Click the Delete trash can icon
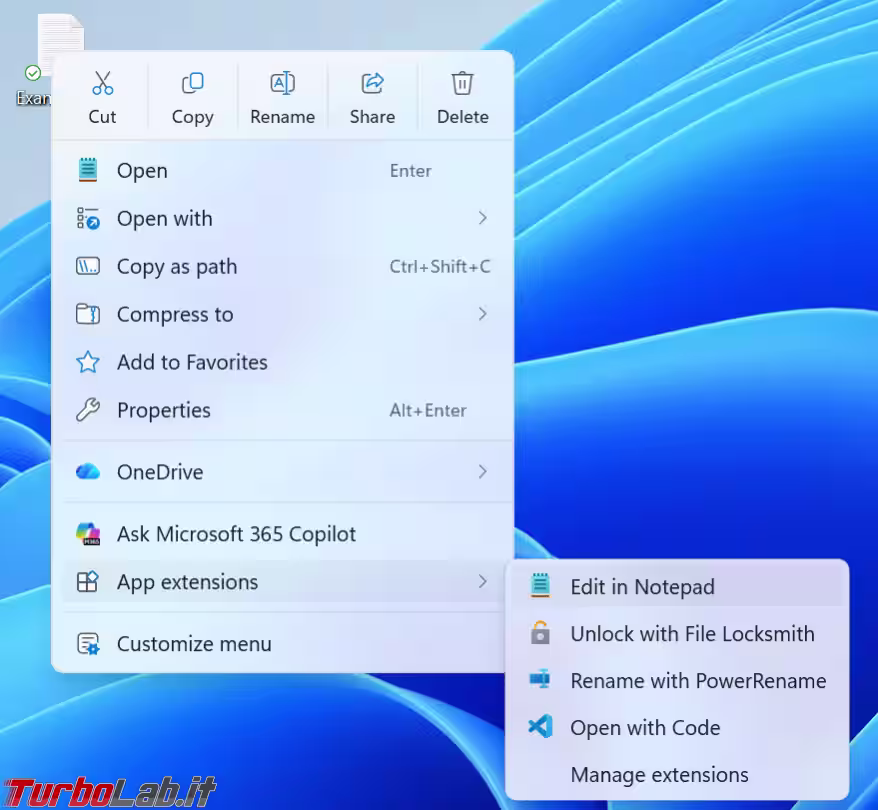Screen dimensions: 878x810 463,83
